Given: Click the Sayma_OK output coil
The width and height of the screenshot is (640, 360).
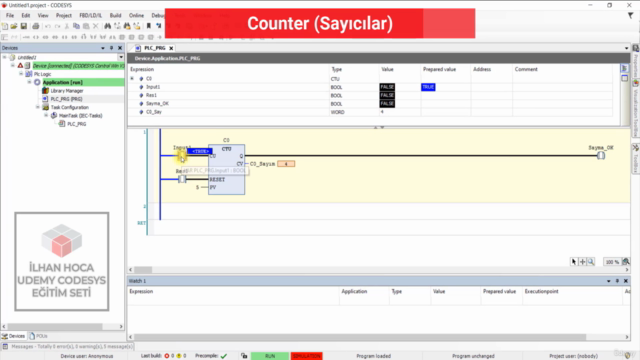Looking at the screenshot, I should click(601, 156).
